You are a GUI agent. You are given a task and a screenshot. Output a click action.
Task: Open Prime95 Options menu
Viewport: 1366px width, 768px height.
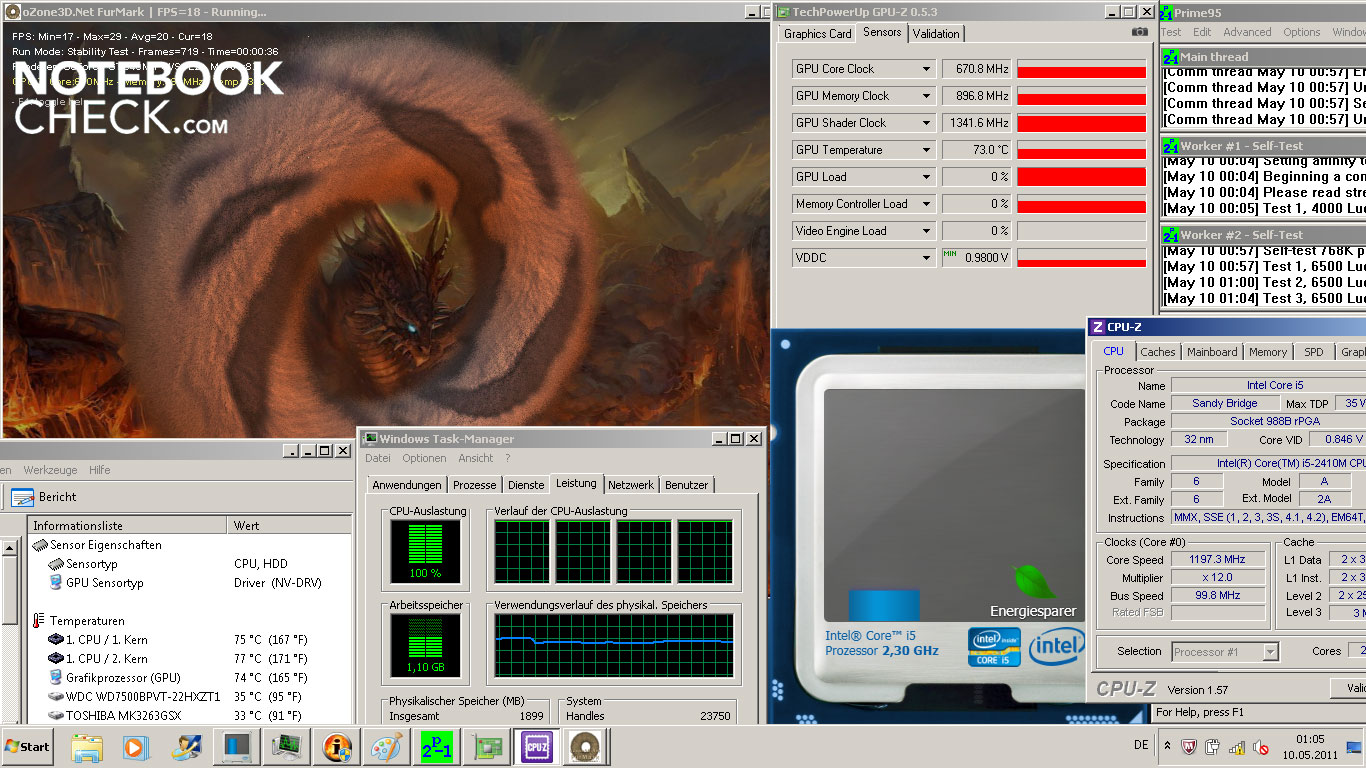click(1302, 32)
